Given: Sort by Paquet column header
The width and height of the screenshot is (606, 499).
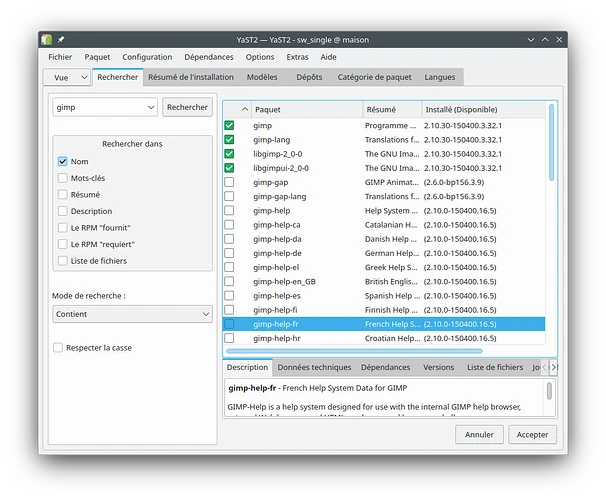Looking at the screenshot, I should click(x=307, y=109).
